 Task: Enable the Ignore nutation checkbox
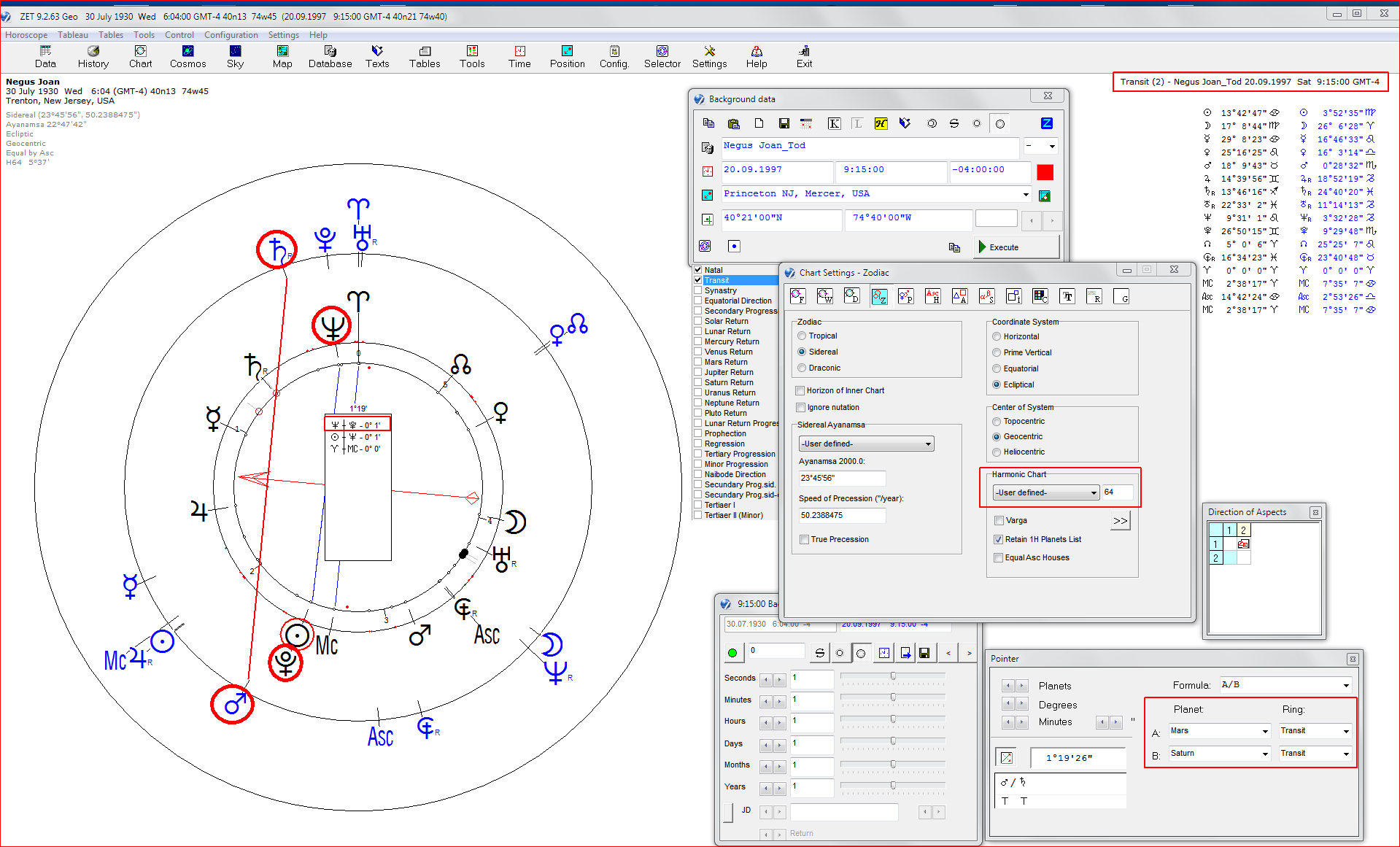click(801, 408)
